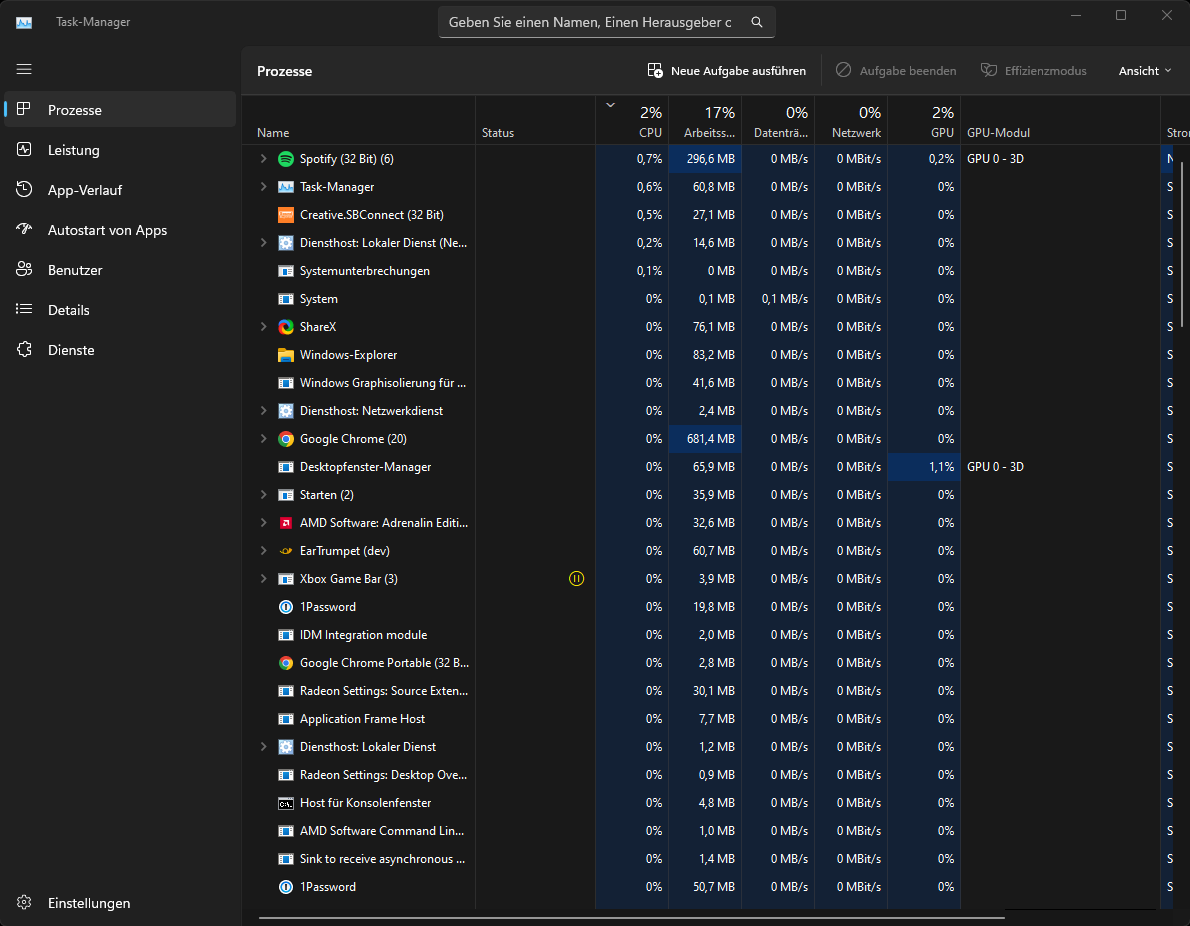Image resolution: width=1190 pixels, height=926 pixels.
Task: Click Desktopfenster-Manager's 1,1% GPU cell
Action: tap(924, 467)
